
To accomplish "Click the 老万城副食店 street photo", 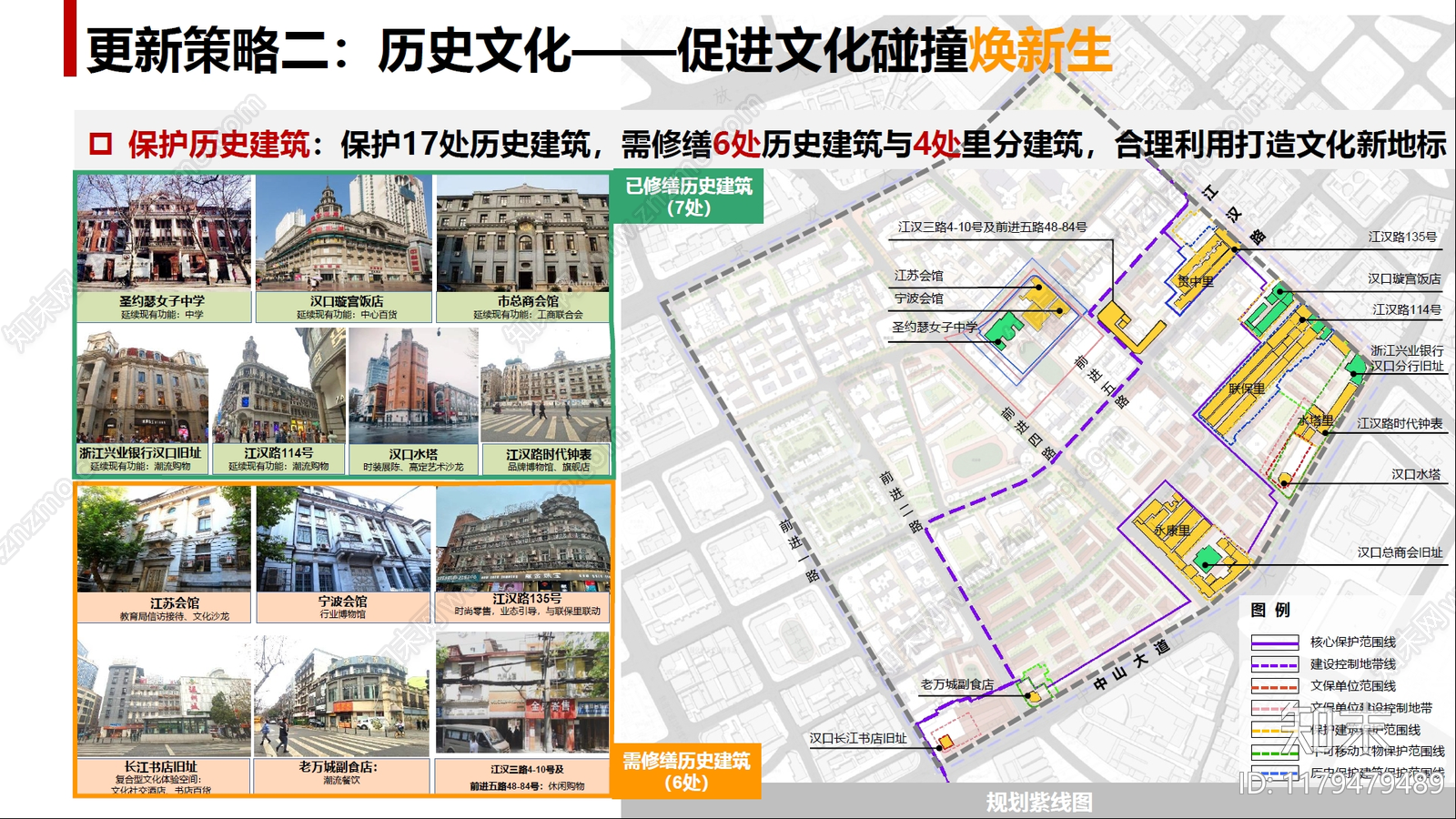I will (x=340, y=696).
